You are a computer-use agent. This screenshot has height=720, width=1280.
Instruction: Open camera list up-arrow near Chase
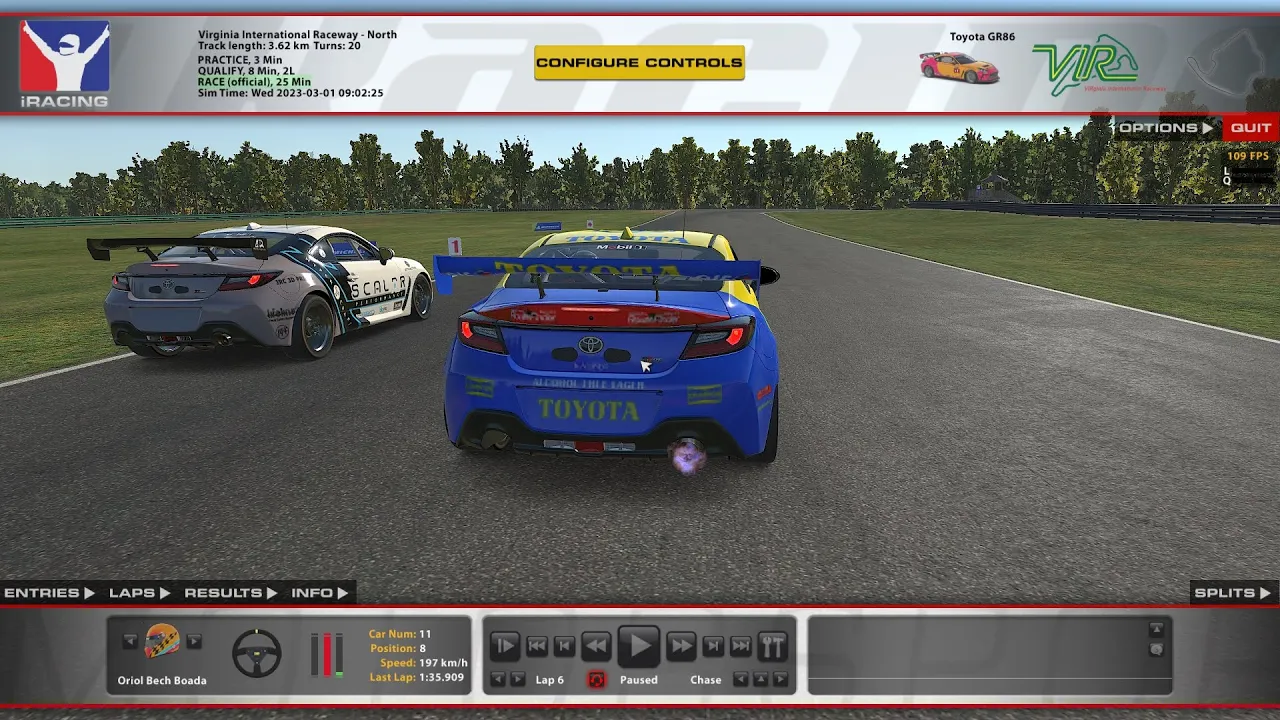pos(761,680)
